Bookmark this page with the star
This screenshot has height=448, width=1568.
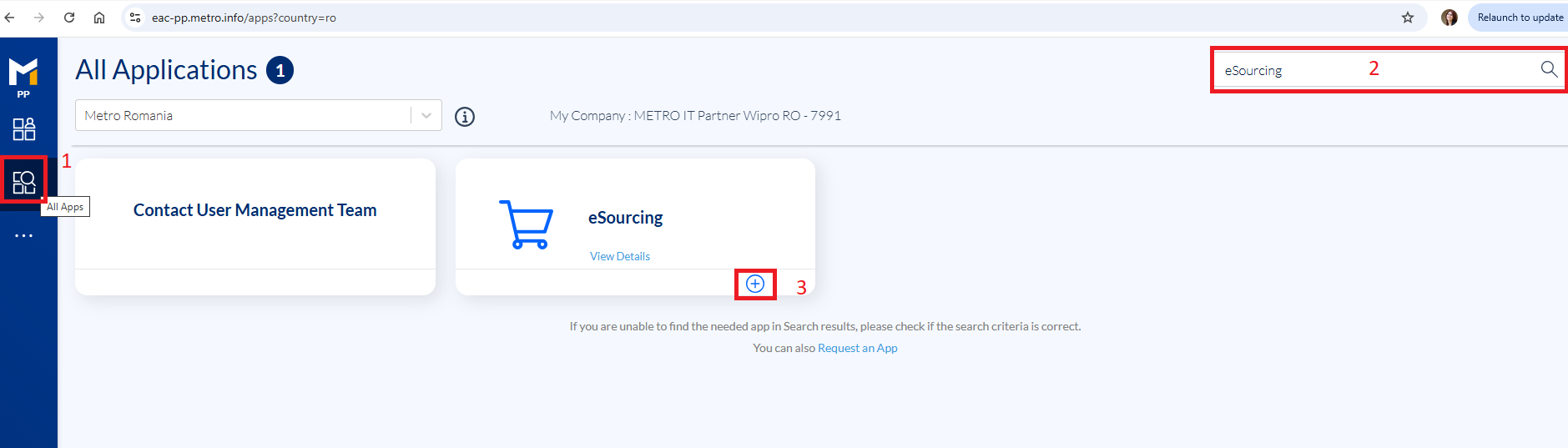coord(1408,18)
